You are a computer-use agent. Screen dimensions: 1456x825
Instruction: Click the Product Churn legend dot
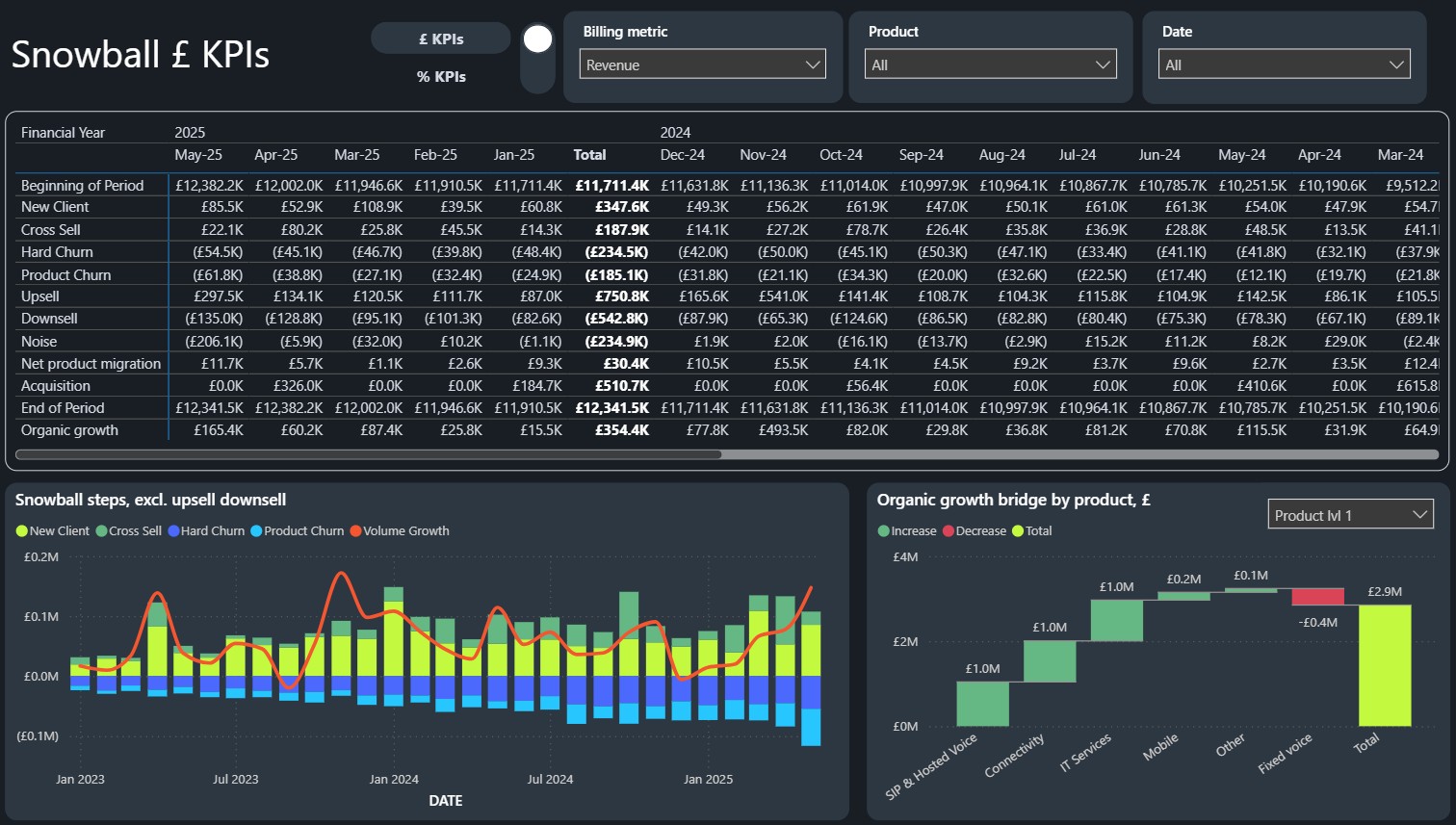[256, 531]
